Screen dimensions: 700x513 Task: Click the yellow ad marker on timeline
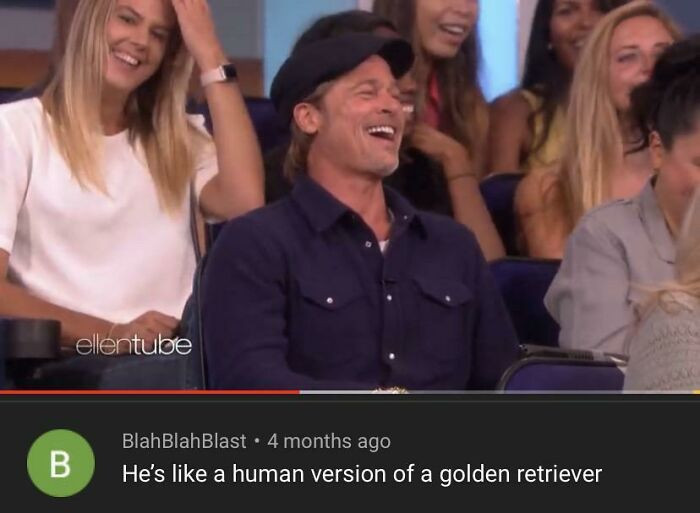tap(696, 392)
